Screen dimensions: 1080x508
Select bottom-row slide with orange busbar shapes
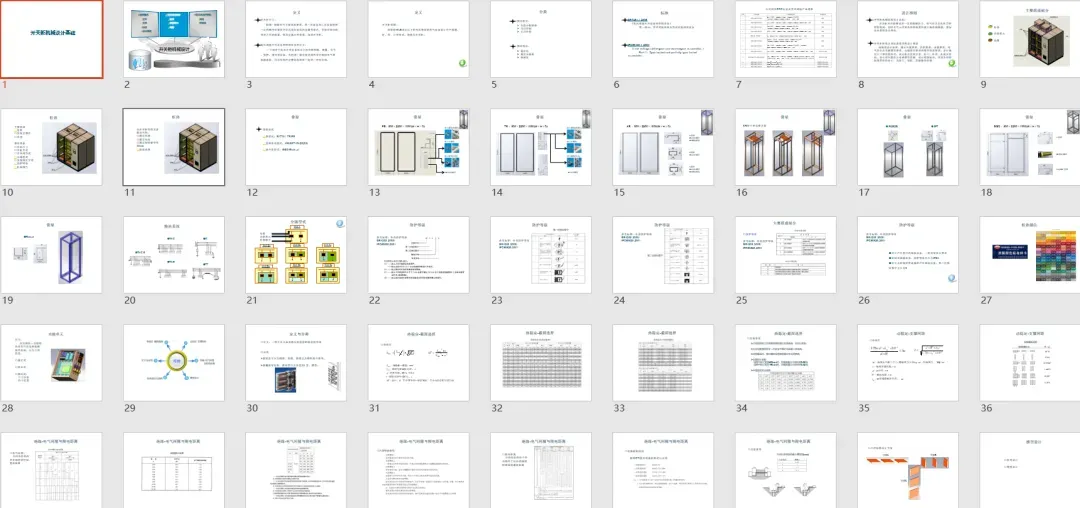908,470
